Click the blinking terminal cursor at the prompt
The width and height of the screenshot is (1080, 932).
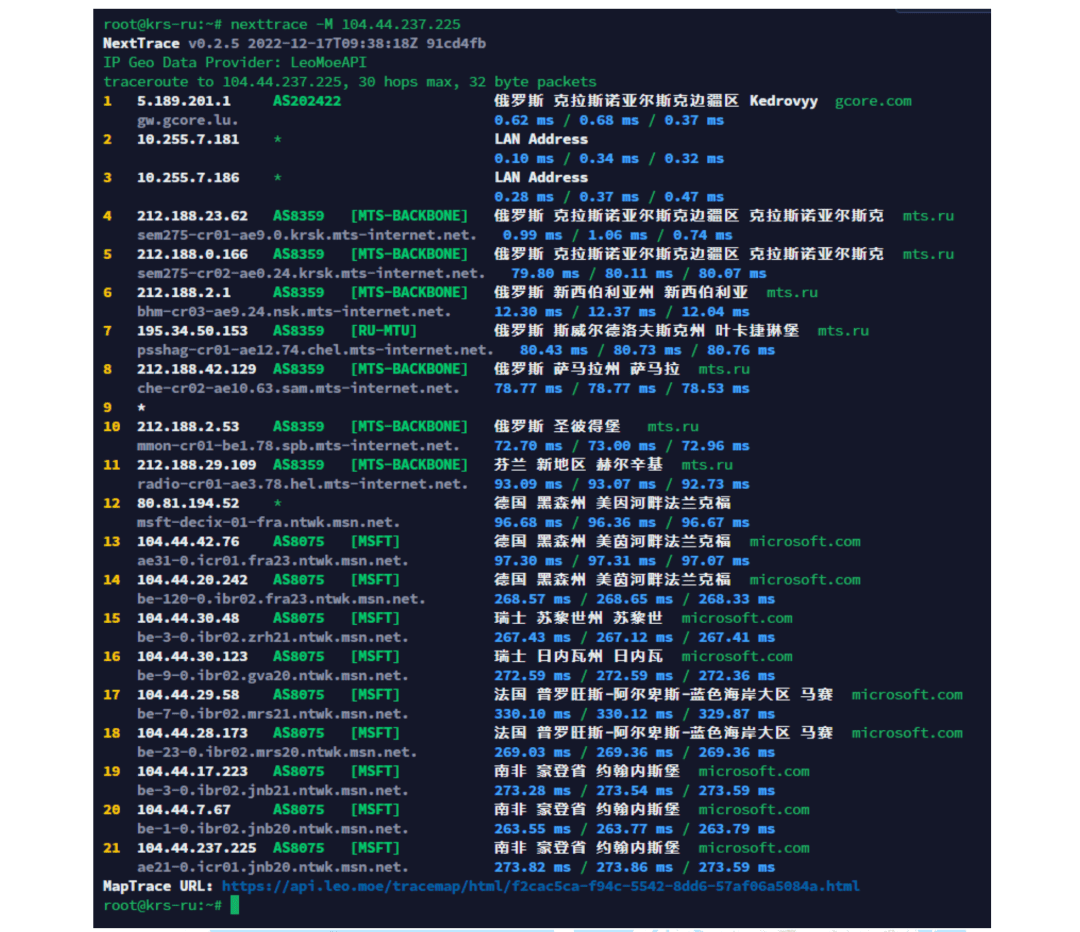pos(235,904)
